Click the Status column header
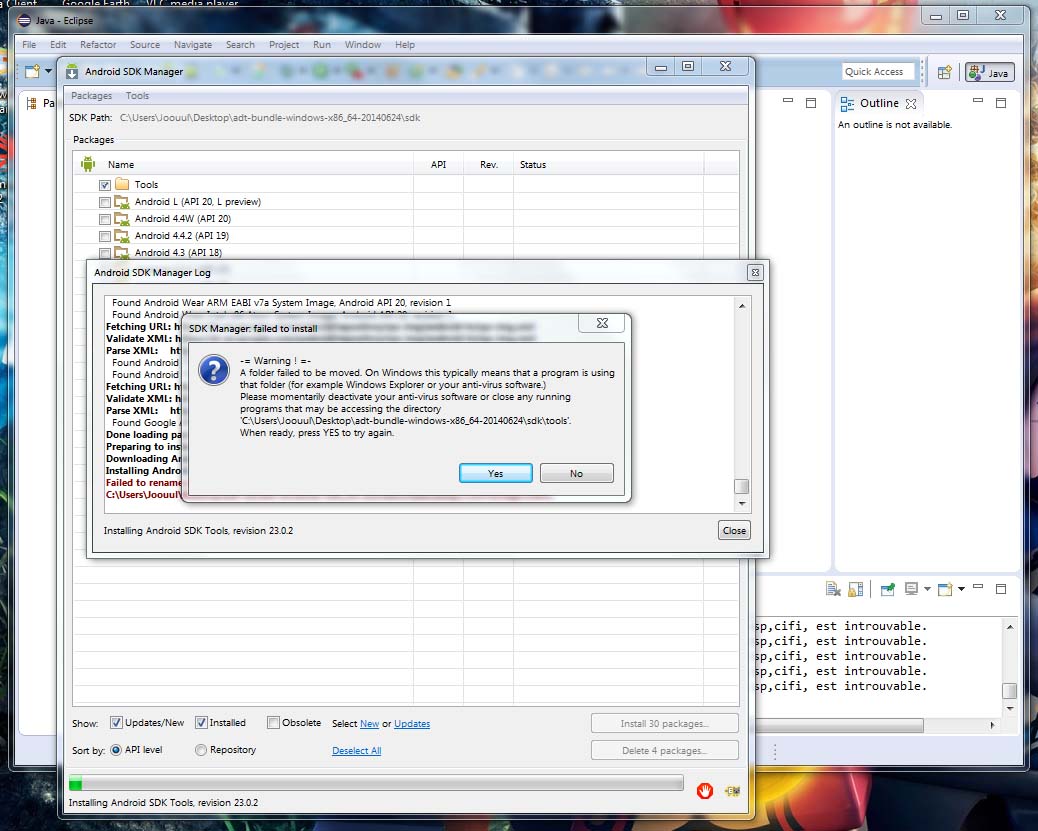 pos(608,164)
